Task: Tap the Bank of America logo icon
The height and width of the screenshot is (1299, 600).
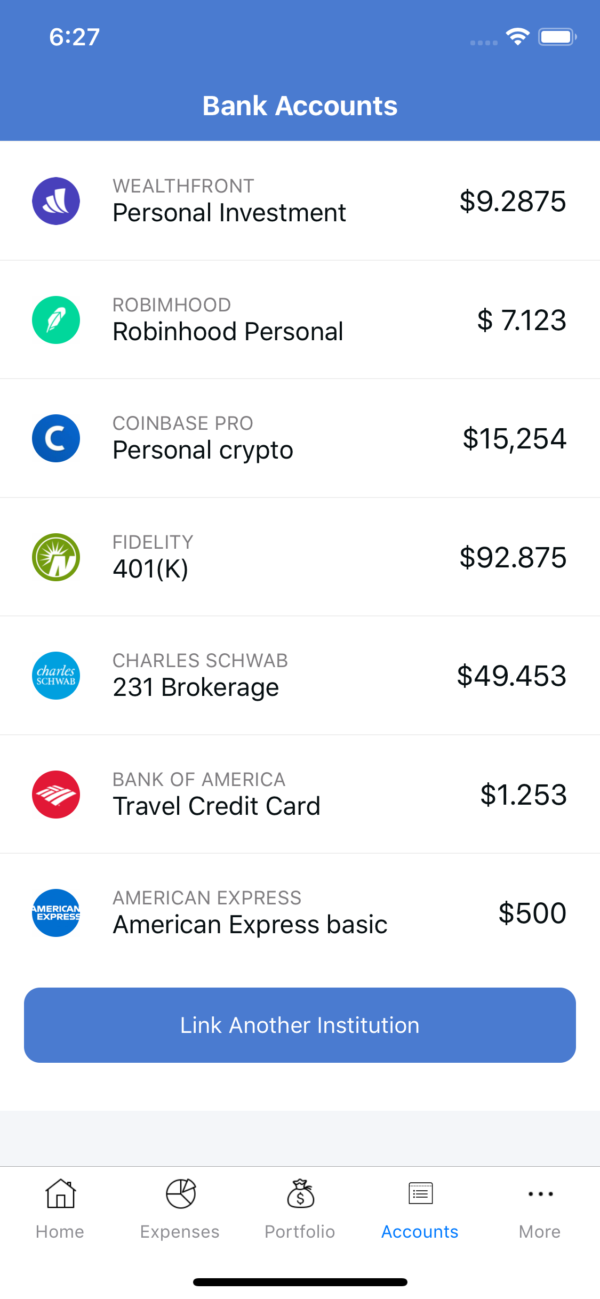Action: 56,795
